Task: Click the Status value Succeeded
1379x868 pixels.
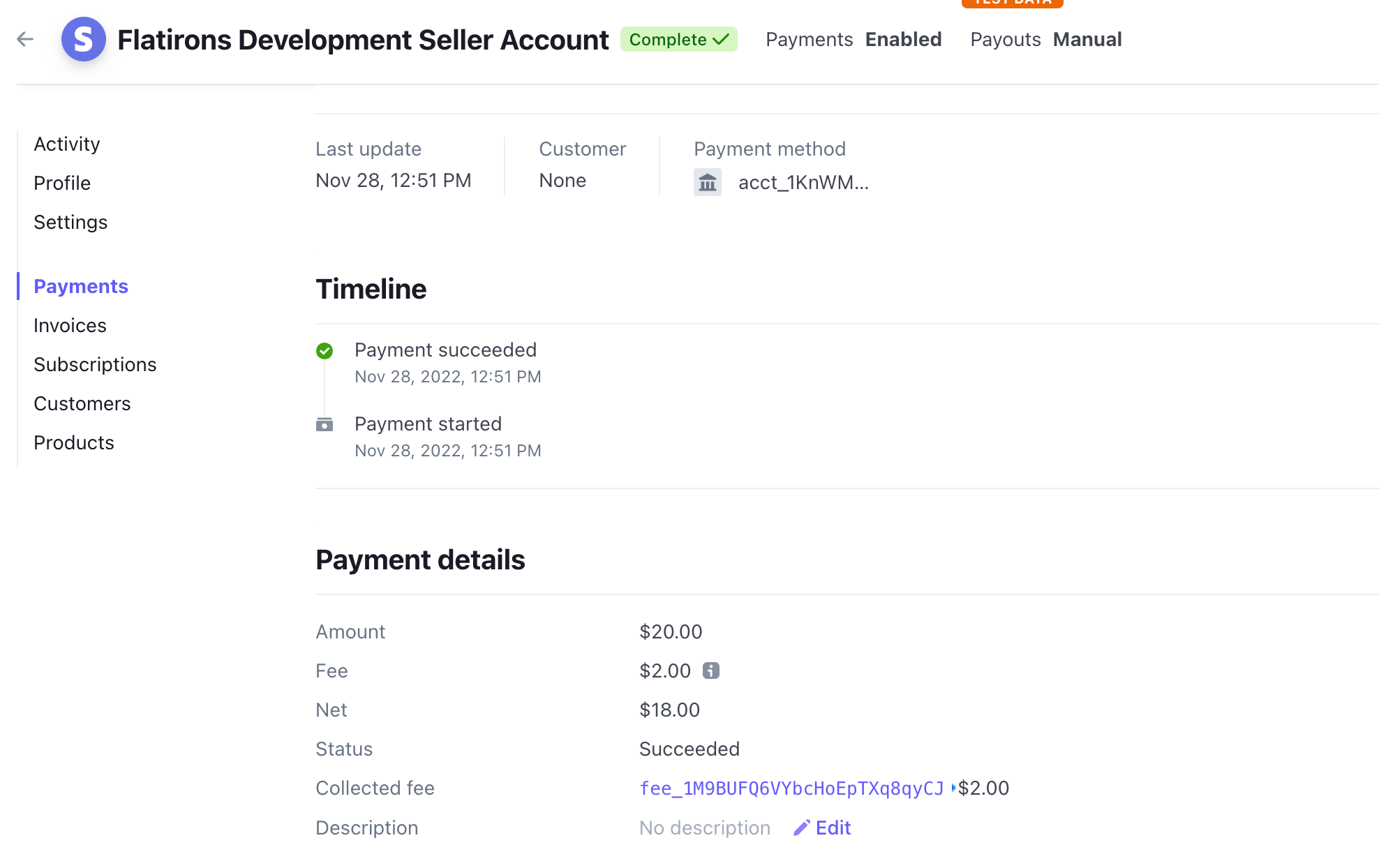Action: click(689, 749)
